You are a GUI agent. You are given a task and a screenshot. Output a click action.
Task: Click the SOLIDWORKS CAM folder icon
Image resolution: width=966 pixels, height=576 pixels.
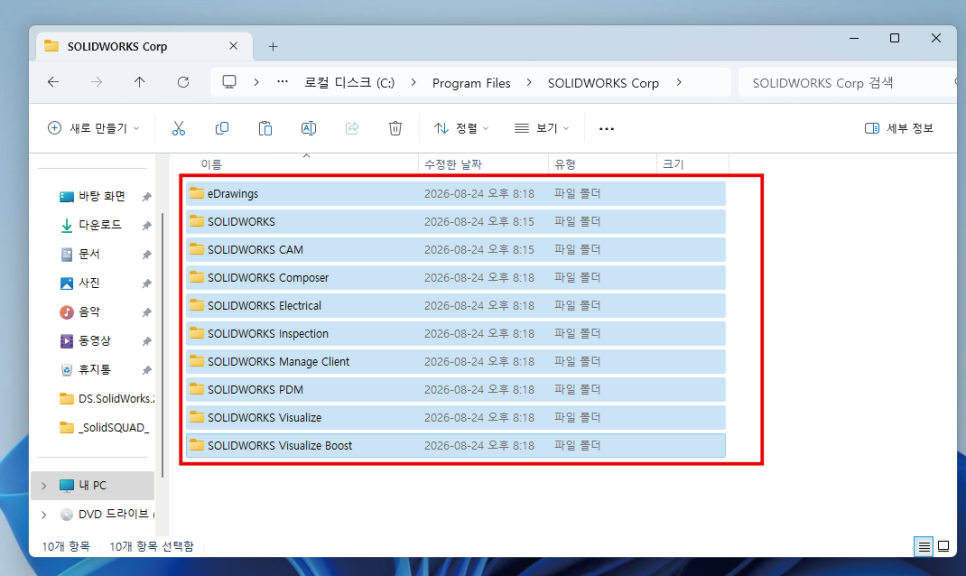tap(197, 249)
